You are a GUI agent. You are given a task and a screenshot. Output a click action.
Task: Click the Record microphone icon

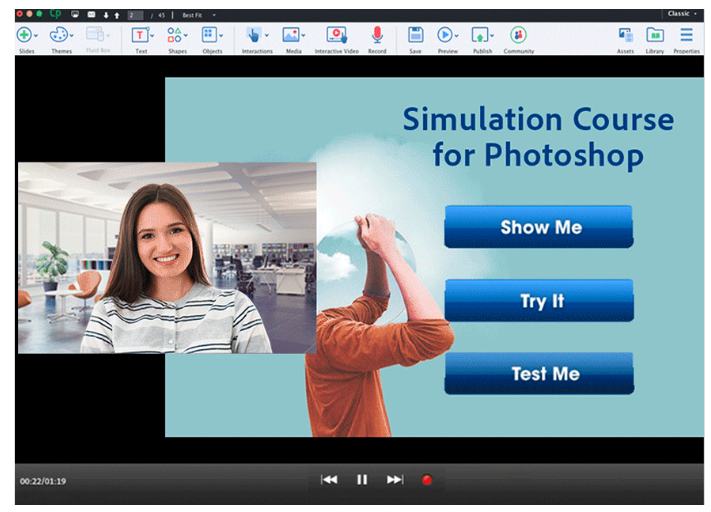[x=377, y=35]
